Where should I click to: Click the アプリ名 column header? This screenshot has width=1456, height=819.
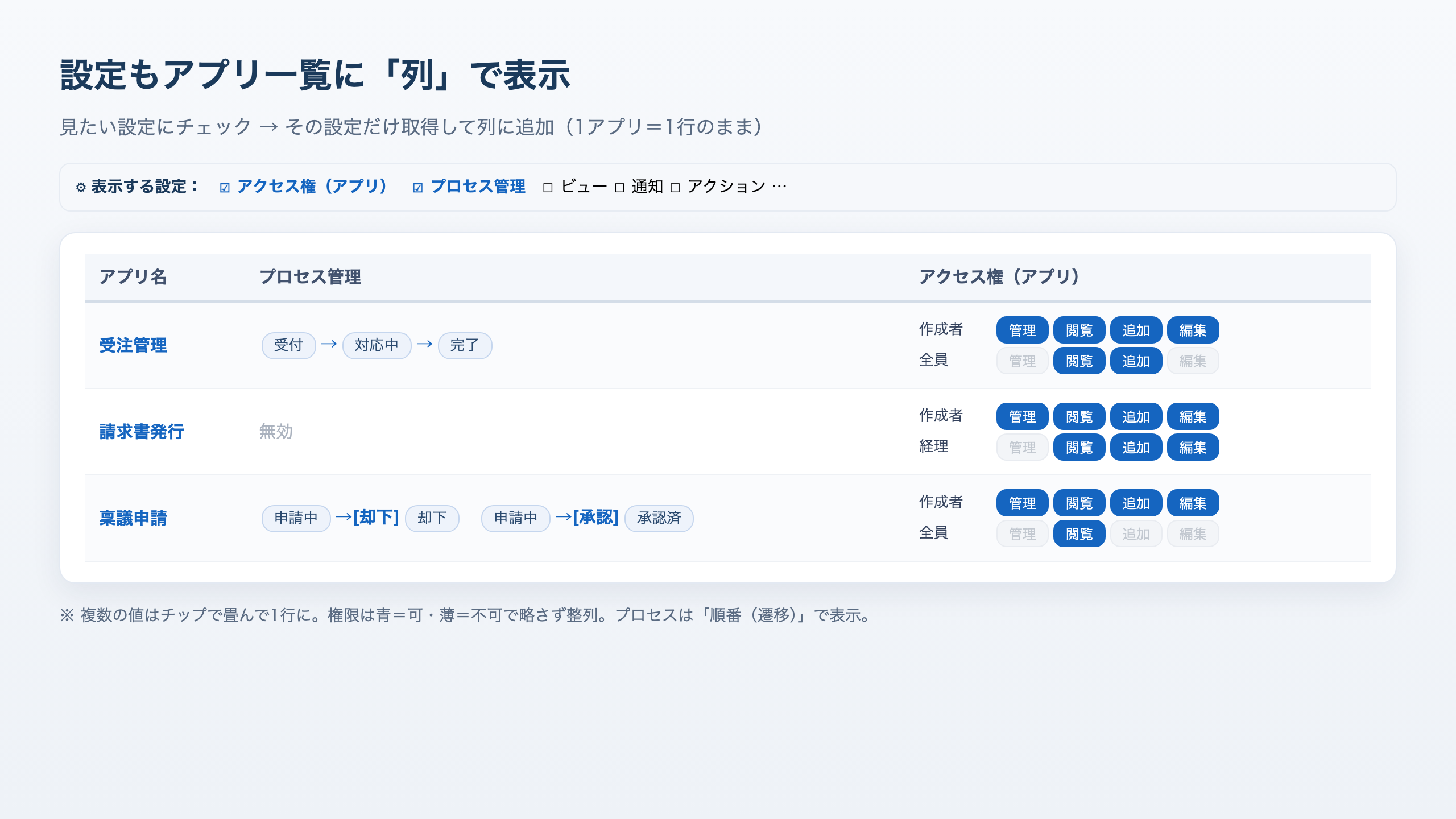tap(133, 277)
